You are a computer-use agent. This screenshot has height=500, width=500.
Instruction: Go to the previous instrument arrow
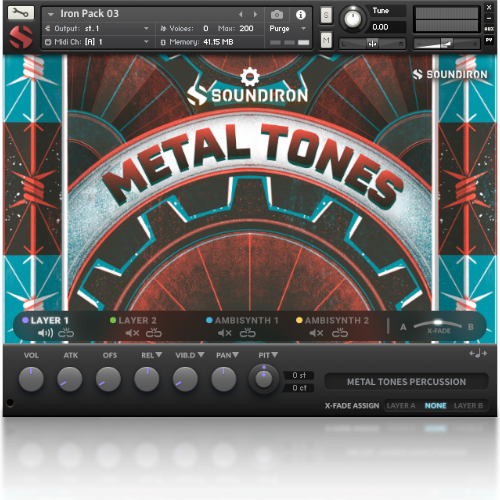click(241, 14)
